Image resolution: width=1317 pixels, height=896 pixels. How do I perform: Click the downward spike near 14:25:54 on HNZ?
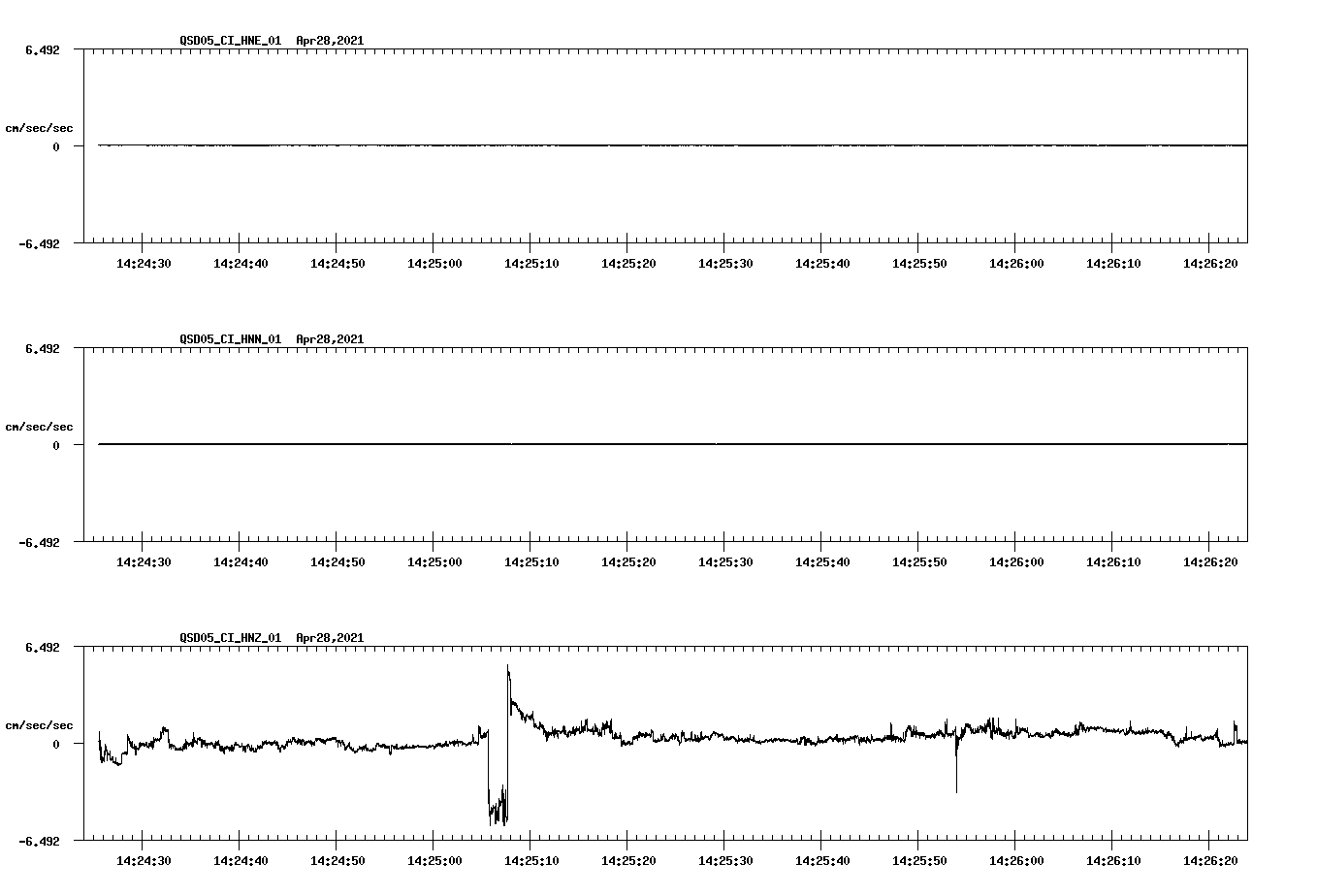coord(955,776)
